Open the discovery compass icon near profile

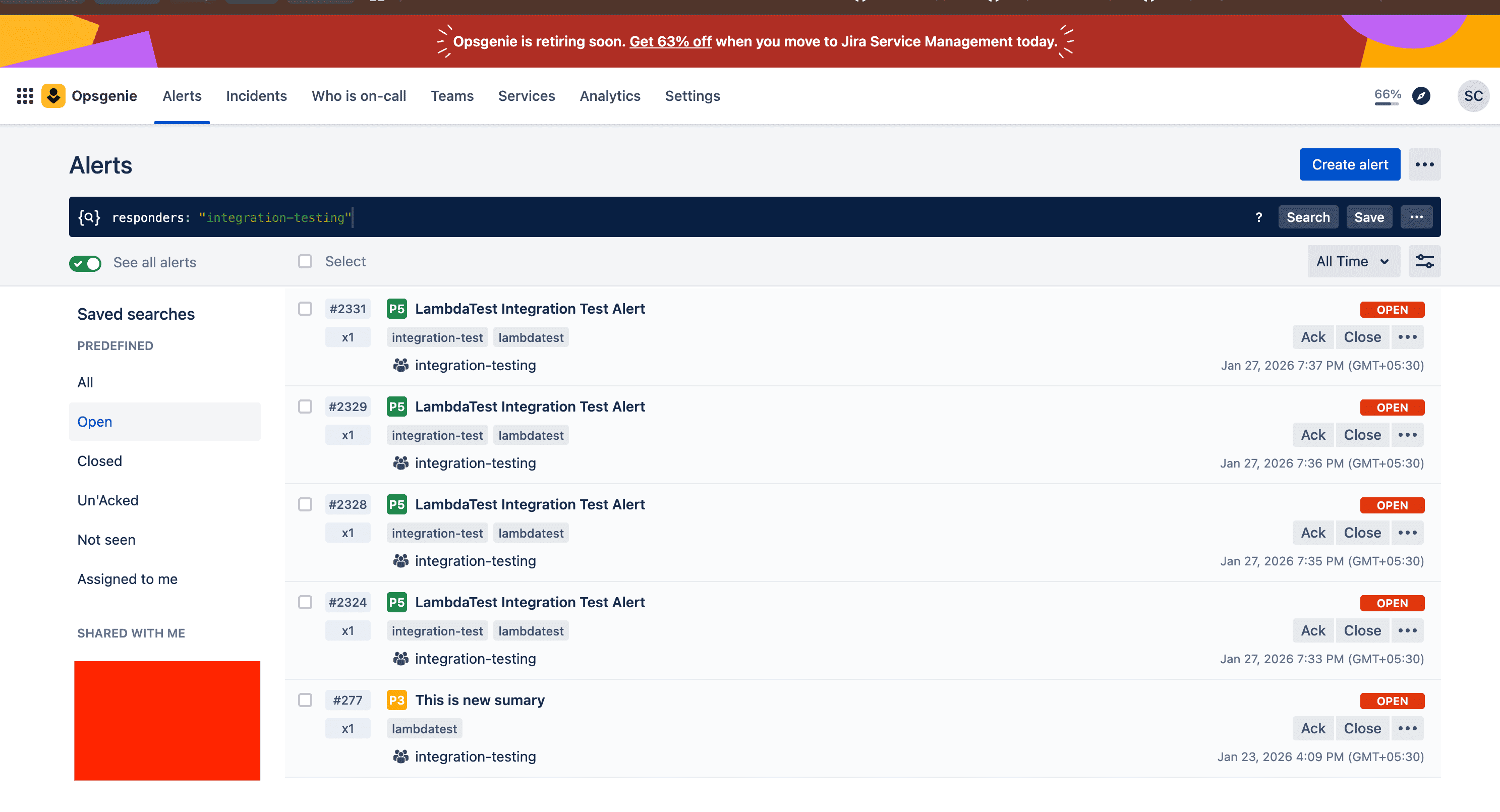1421,95
